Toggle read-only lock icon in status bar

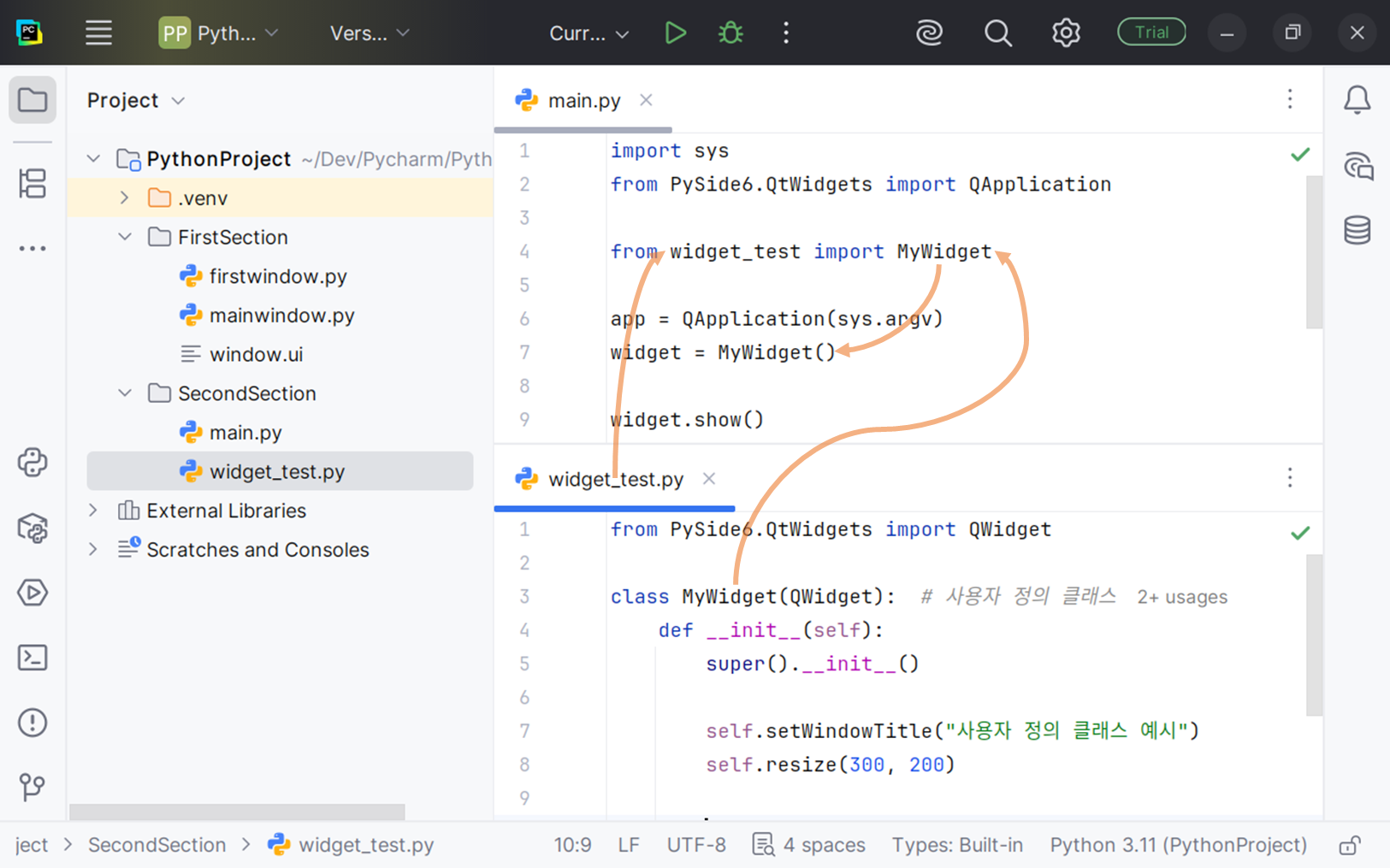tap(1350, 846)
